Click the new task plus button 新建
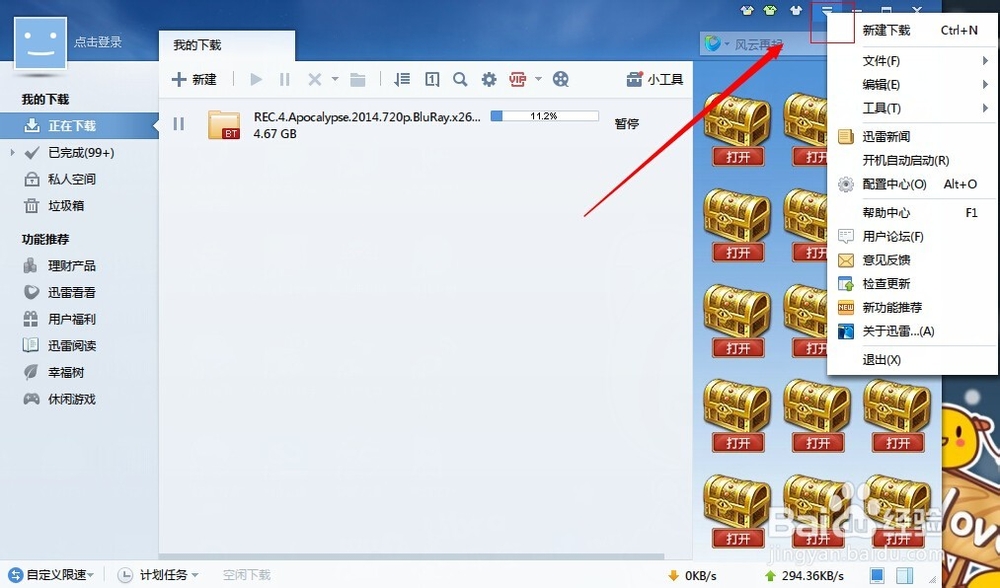1000x588 pixels. 195,79
